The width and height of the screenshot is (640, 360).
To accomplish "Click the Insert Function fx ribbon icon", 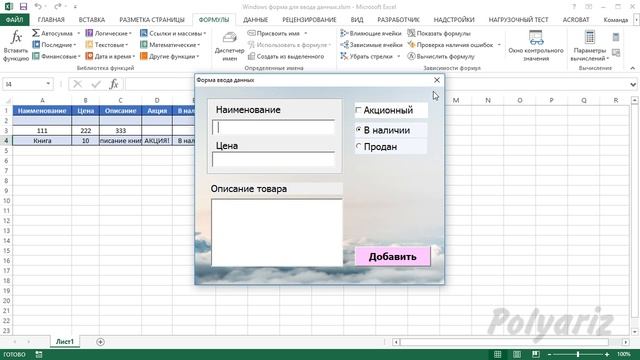I will pyautogui.click(x=16, y=46).
